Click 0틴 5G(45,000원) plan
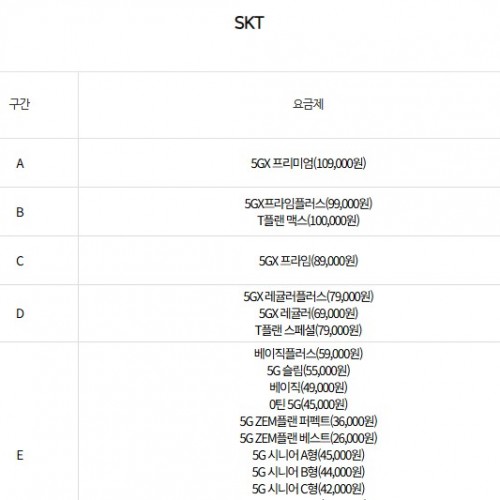This screenshot has height=500, width=500. pyautogui.click(x=308, y=404)
